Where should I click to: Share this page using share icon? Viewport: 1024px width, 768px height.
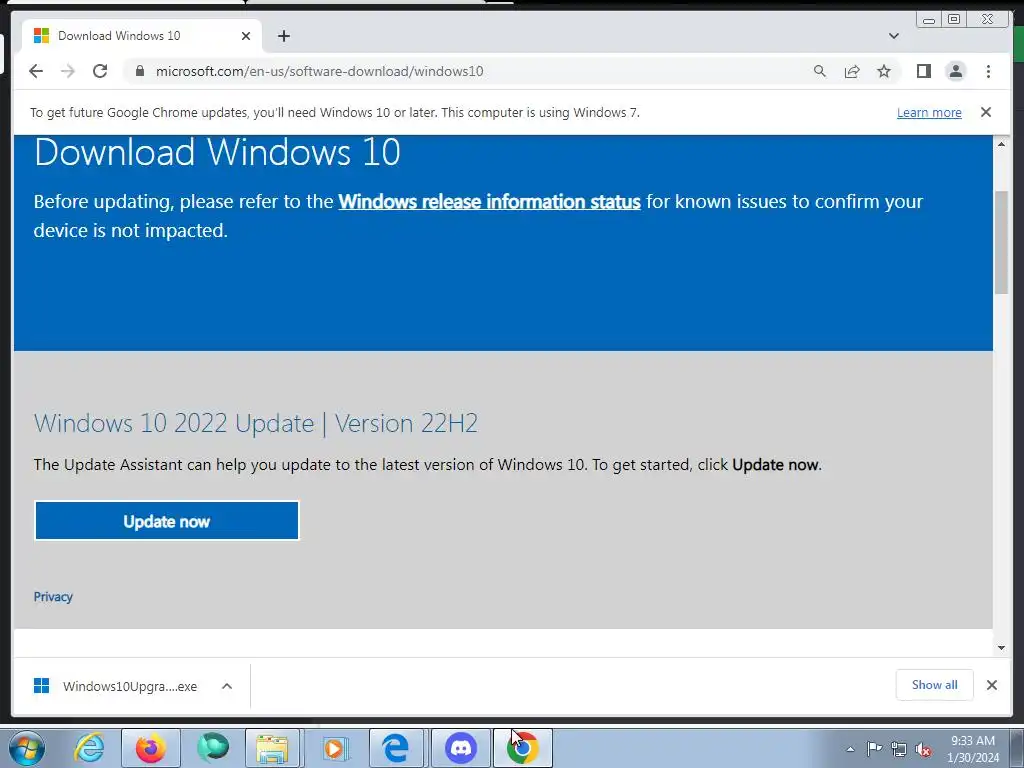tap(852, 71)
